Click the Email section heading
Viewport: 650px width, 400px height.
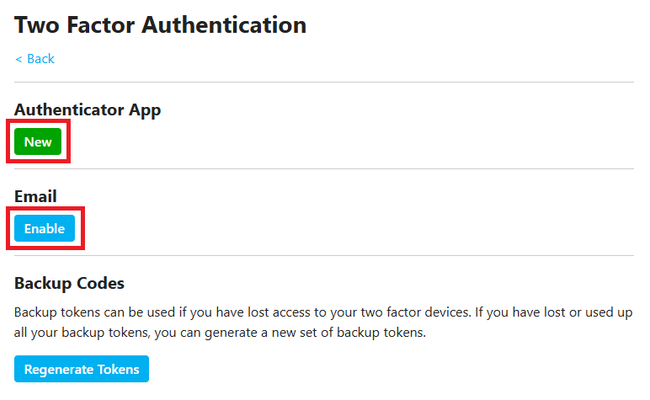tap(35, 197)
